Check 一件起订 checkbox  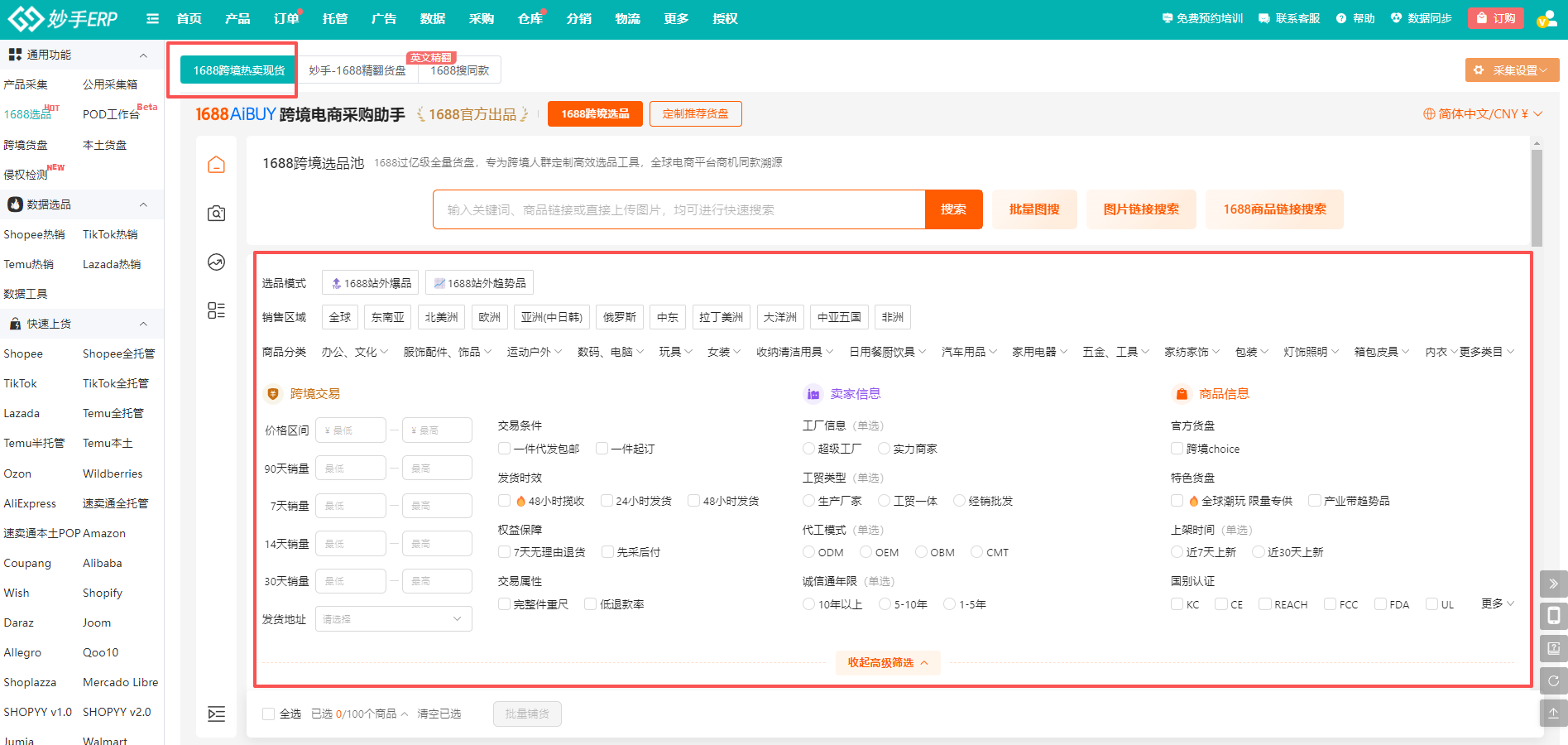click(602, 449)
